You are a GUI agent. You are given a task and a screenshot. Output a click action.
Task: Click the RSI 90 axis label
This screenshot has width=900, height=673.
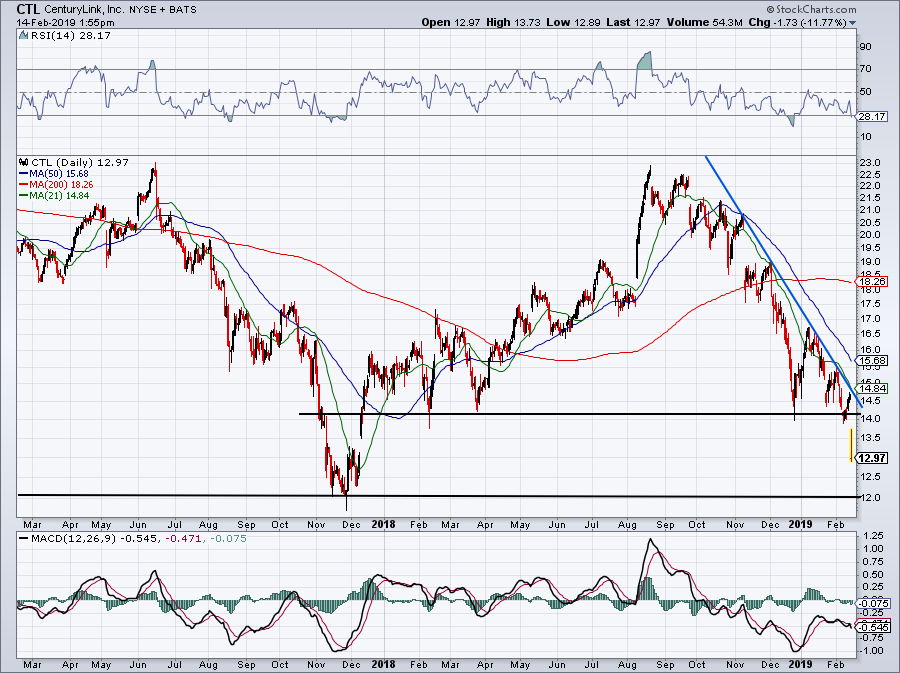tap(866, 47)
